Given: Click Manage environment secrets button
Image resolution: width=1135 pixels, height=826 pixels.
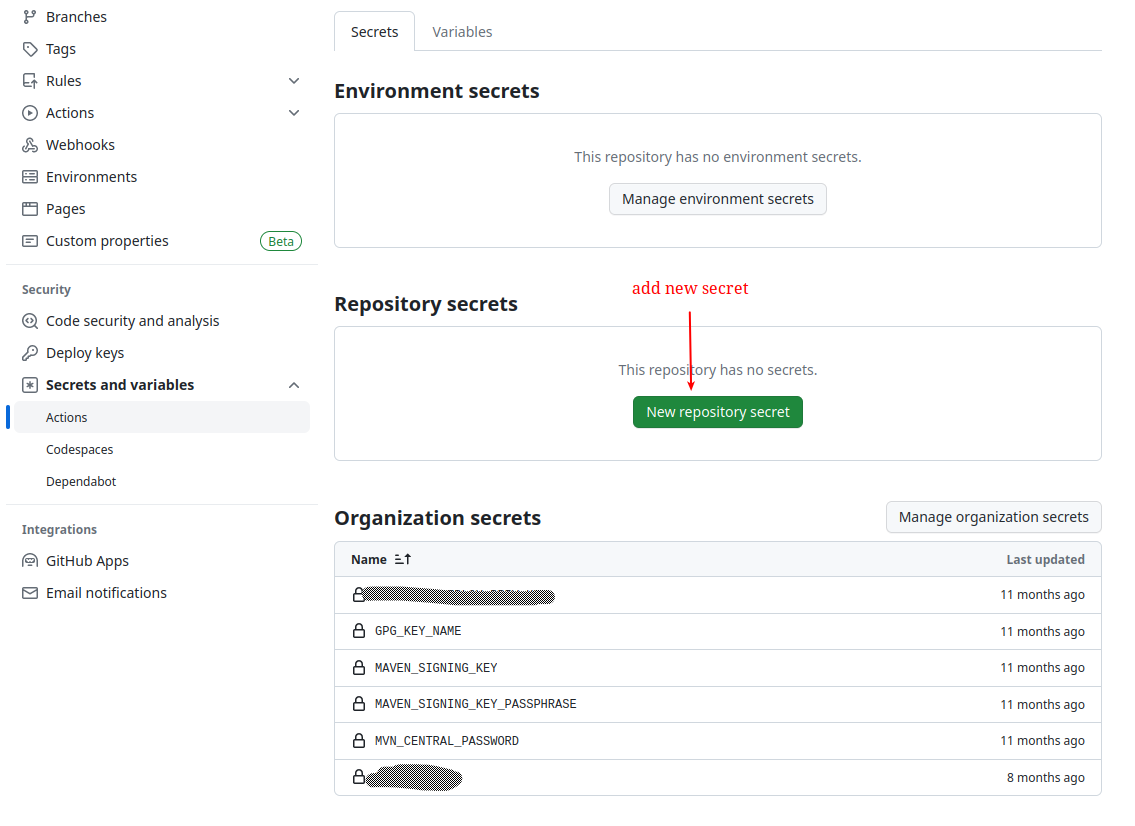Looking at the screenshot, I should point(717,199).
